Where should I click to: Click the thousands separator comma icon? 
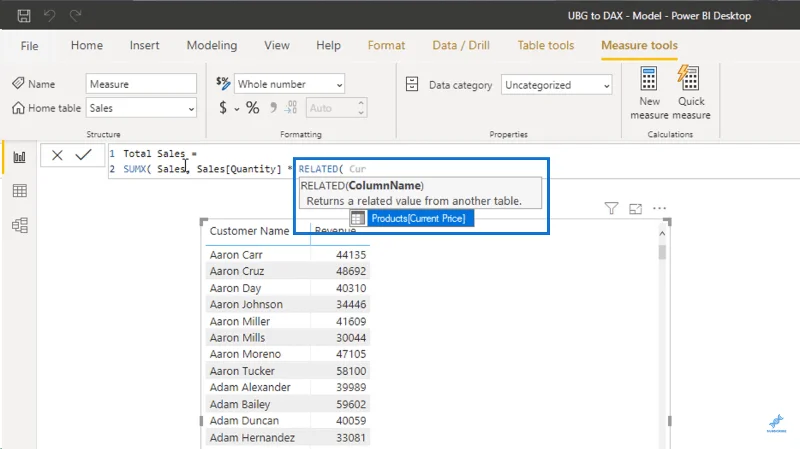click(x=273, y=108)
